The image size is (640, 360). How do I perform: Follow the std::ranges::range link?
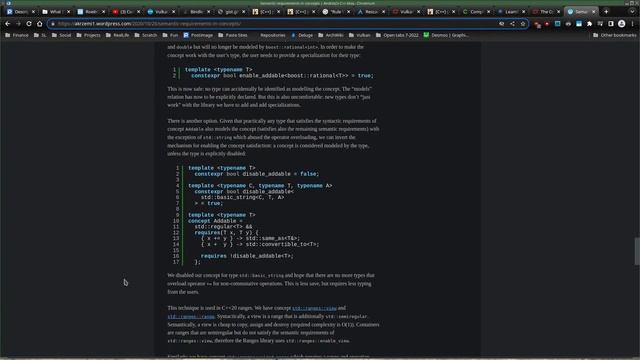point(191,316)
